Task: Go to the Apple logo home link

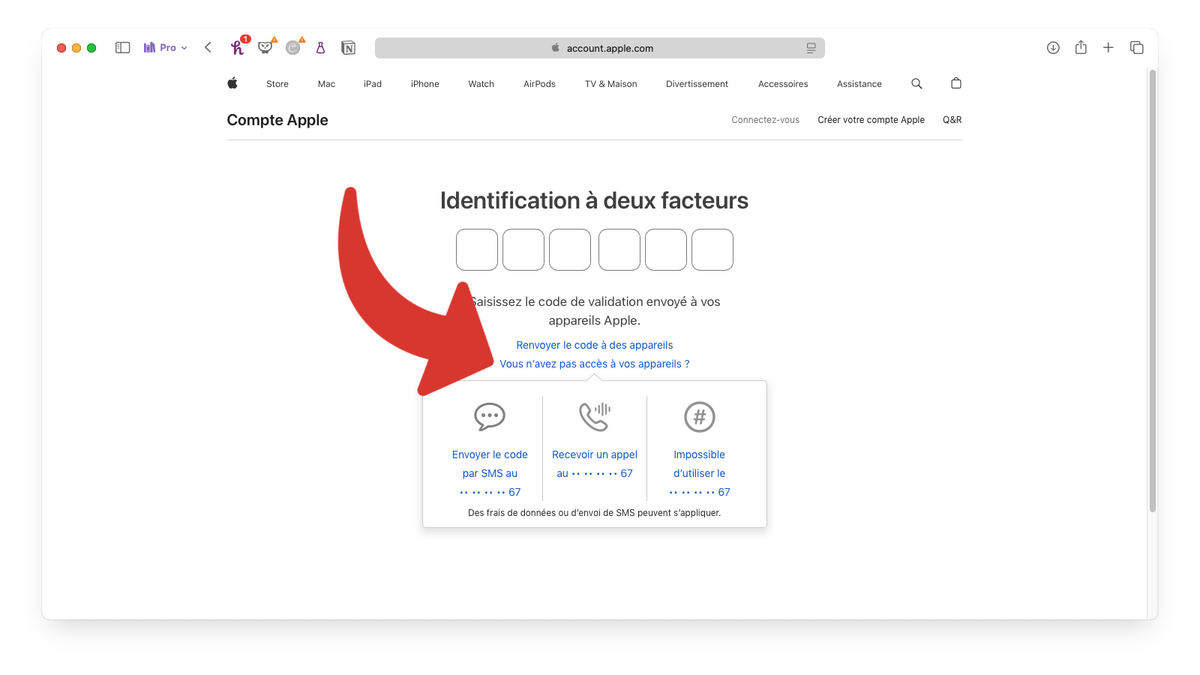Action: coord(232,84)
